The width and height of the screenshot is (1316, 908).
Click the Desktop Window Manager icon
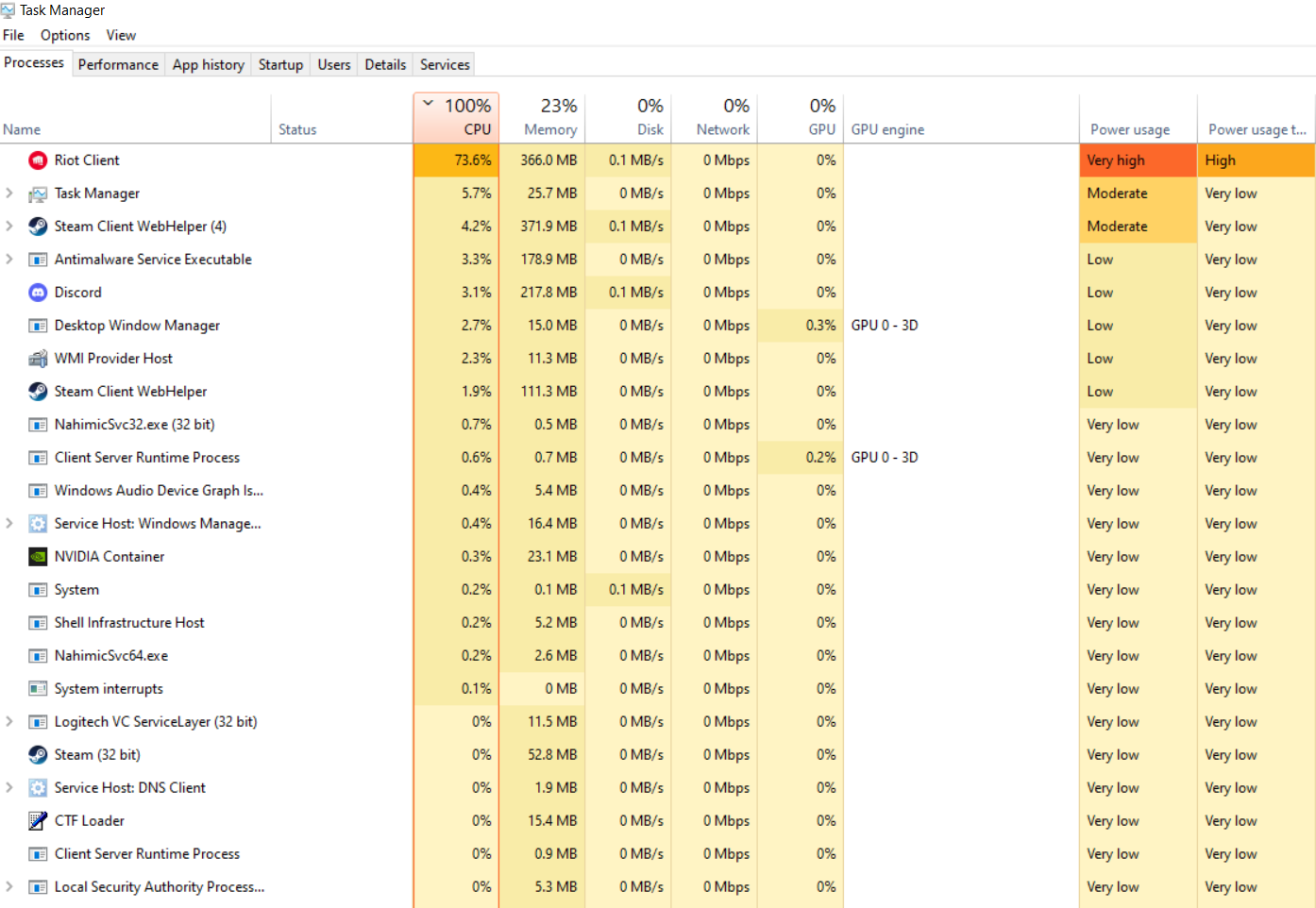38,326
